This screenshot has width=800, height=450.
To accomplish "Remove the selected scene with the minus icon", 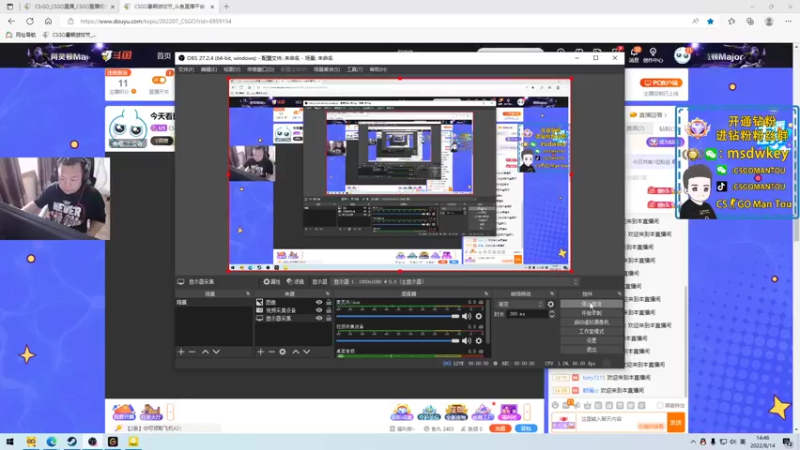I will (x=192, y=352).
